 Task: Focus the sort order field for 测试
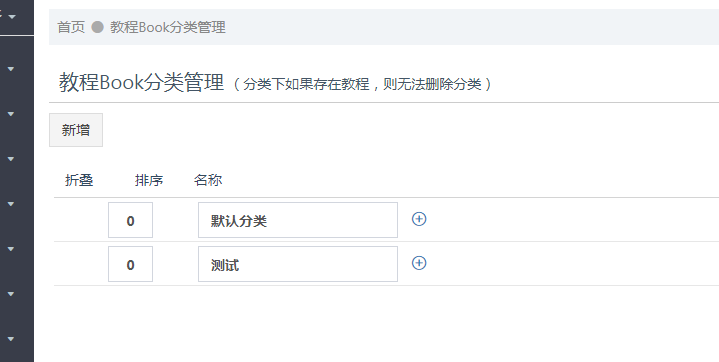click(130, 264)
